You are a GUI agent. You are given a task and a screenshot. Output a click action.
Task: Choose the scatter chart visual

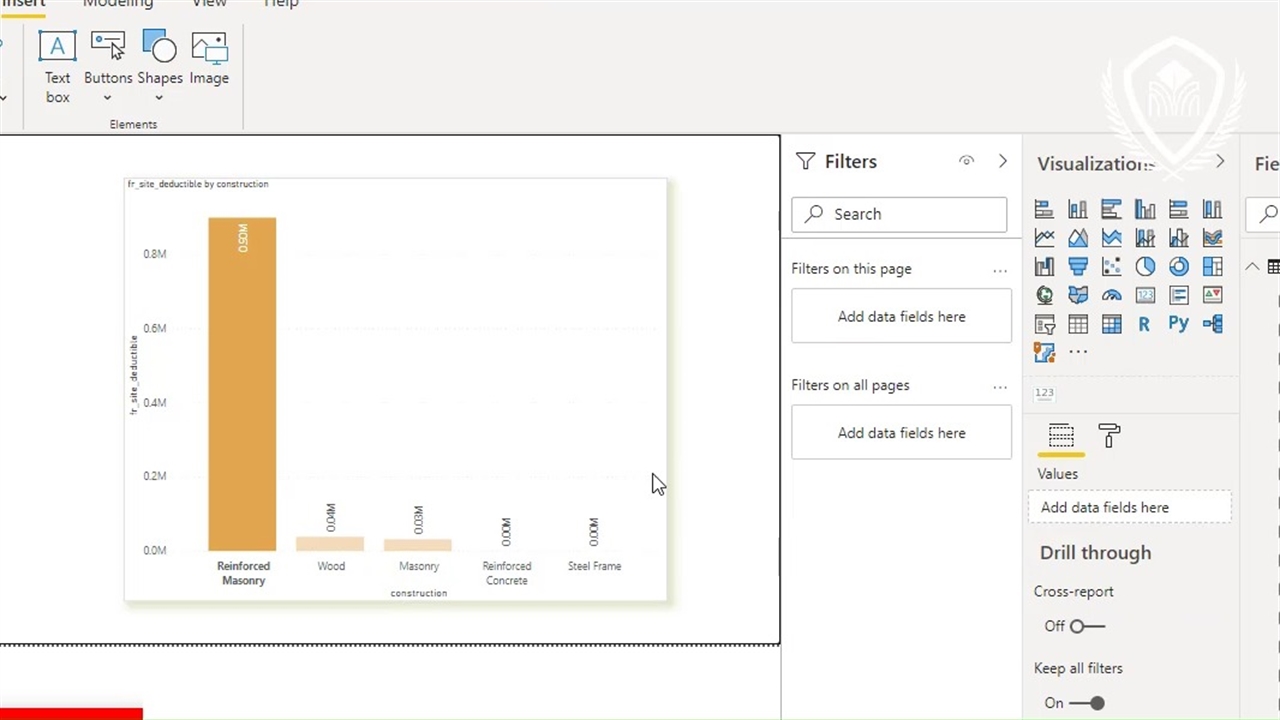pyautogui.click(x=1111, y=266)
